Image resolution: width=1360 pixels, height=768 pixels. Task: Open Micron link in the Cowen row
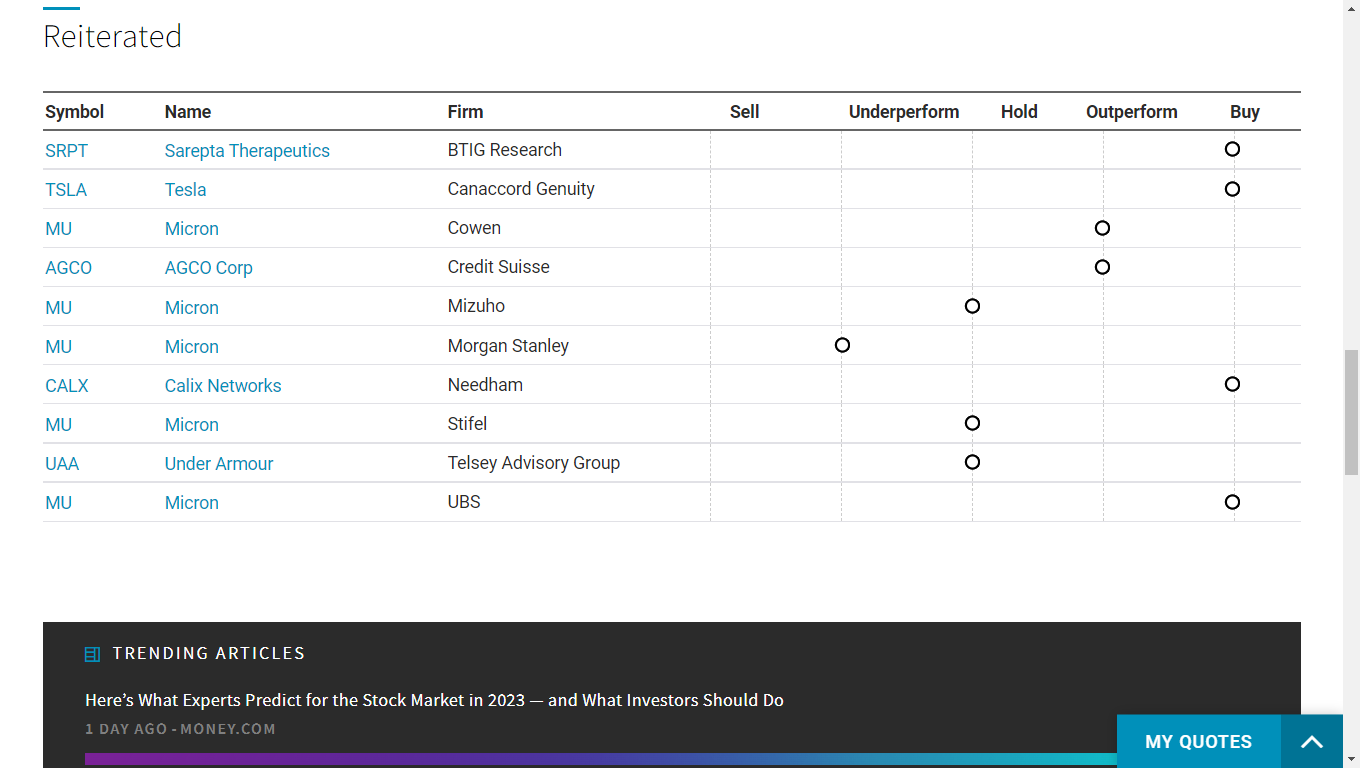[192, 229]
